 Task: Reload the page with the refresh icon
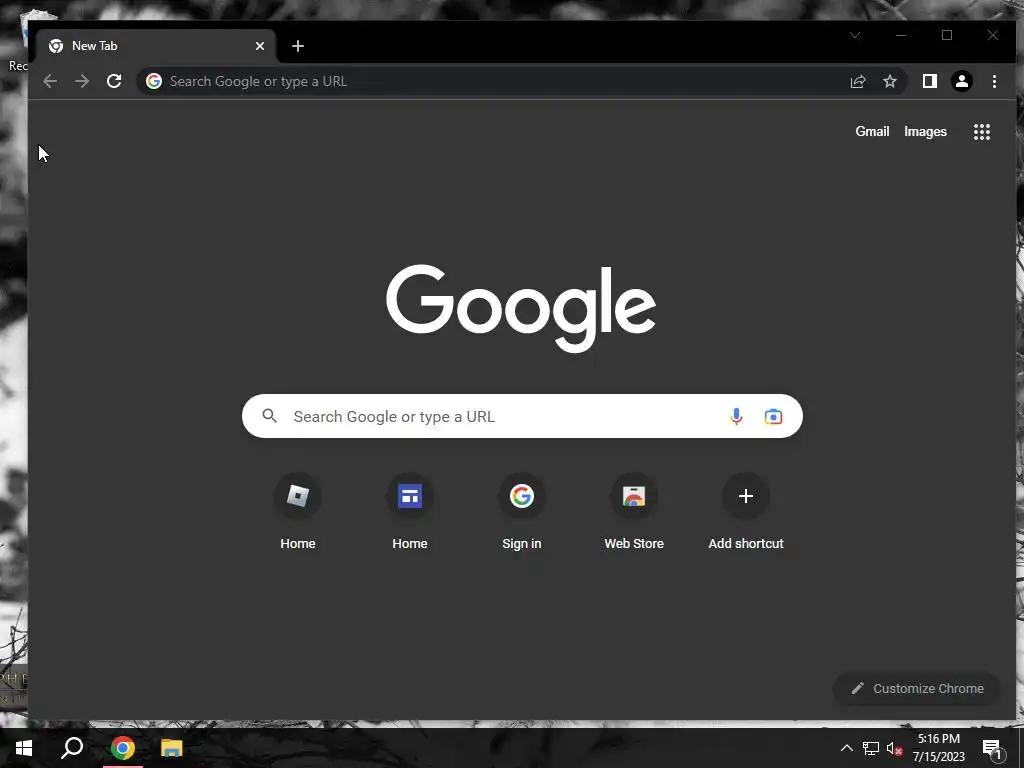114,81
